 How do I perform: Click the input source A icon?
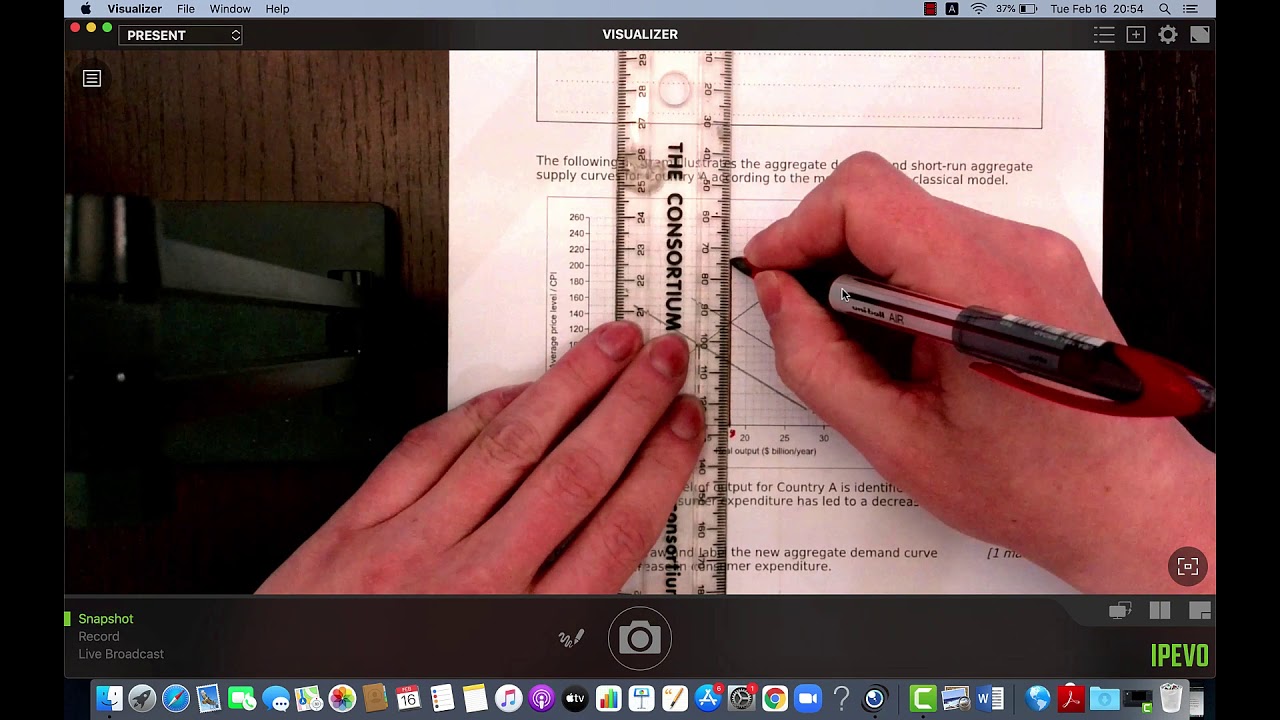coord(952,9)
